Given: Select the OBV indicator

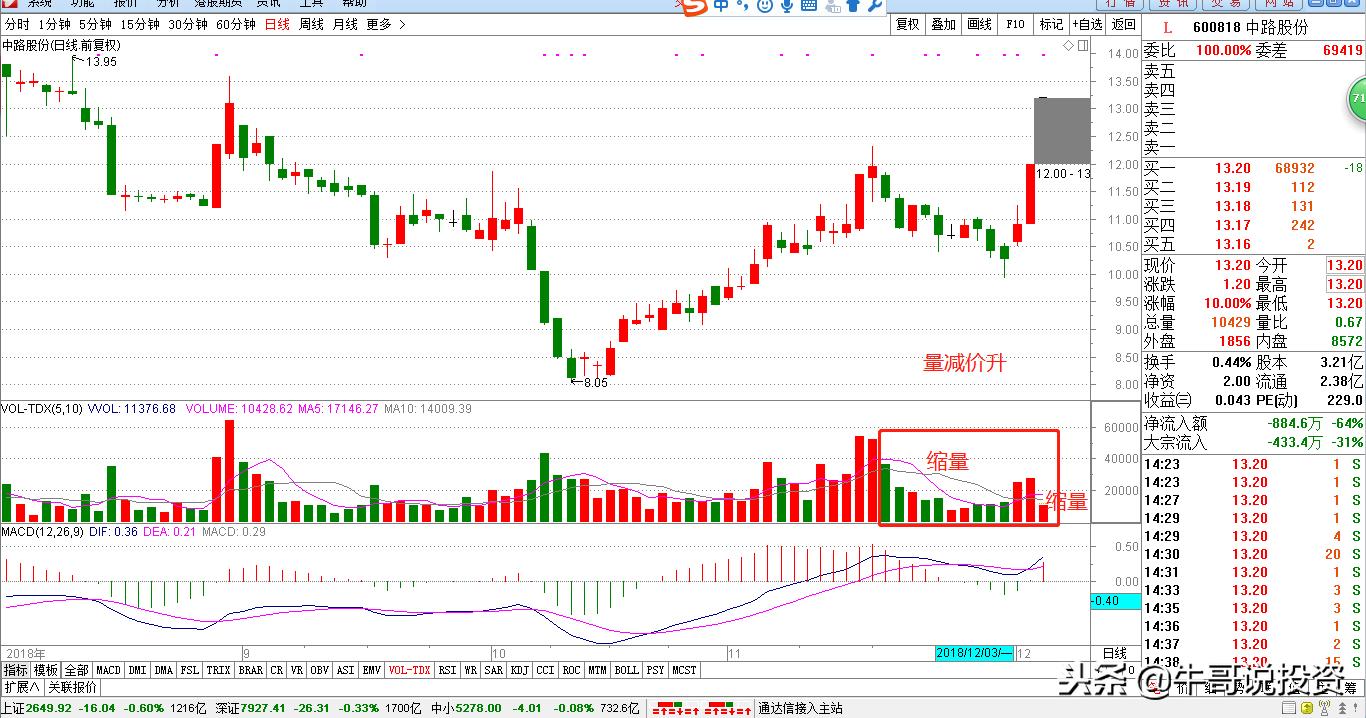Looking at the screenshot, I should (x=320, y=670).
